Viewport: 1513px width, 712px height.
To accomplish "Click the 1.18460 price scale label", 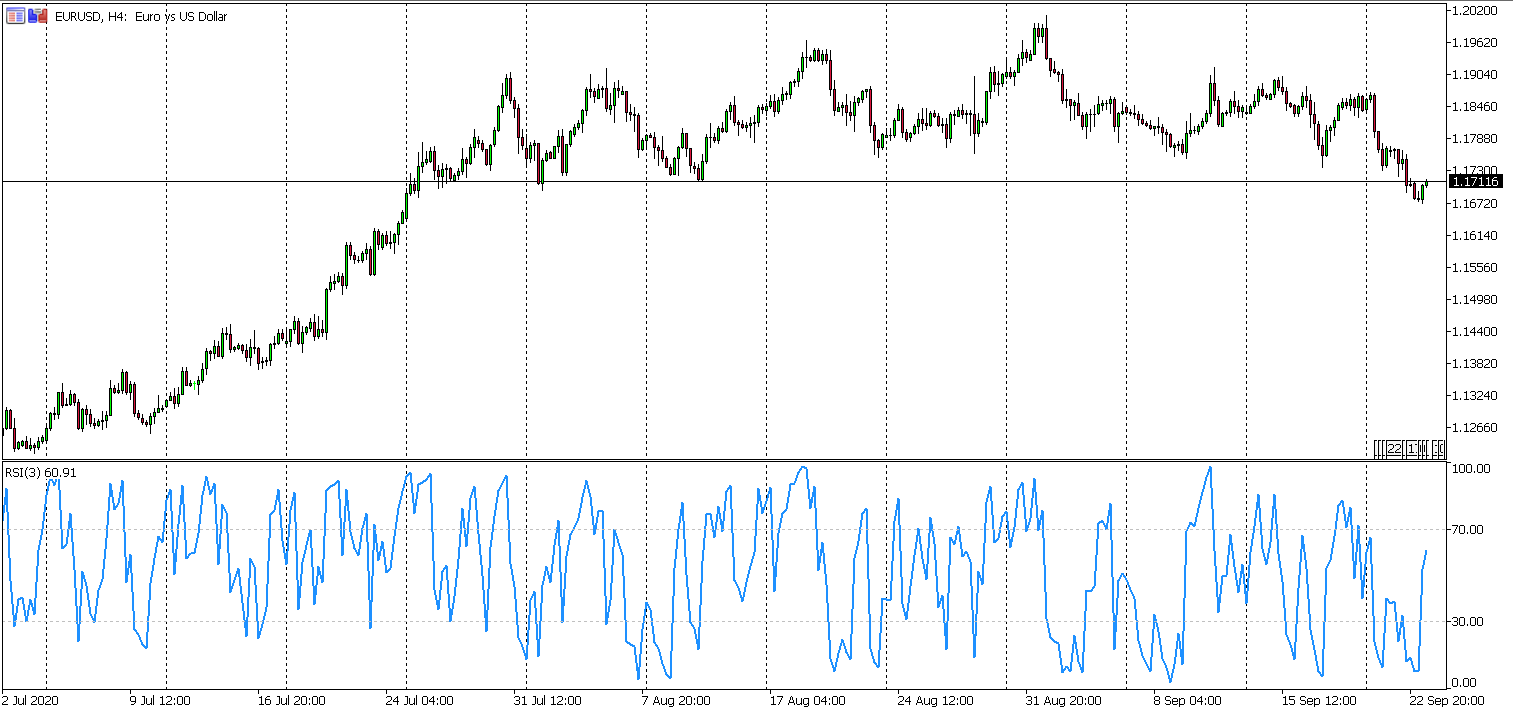I will pos(1474,107).
